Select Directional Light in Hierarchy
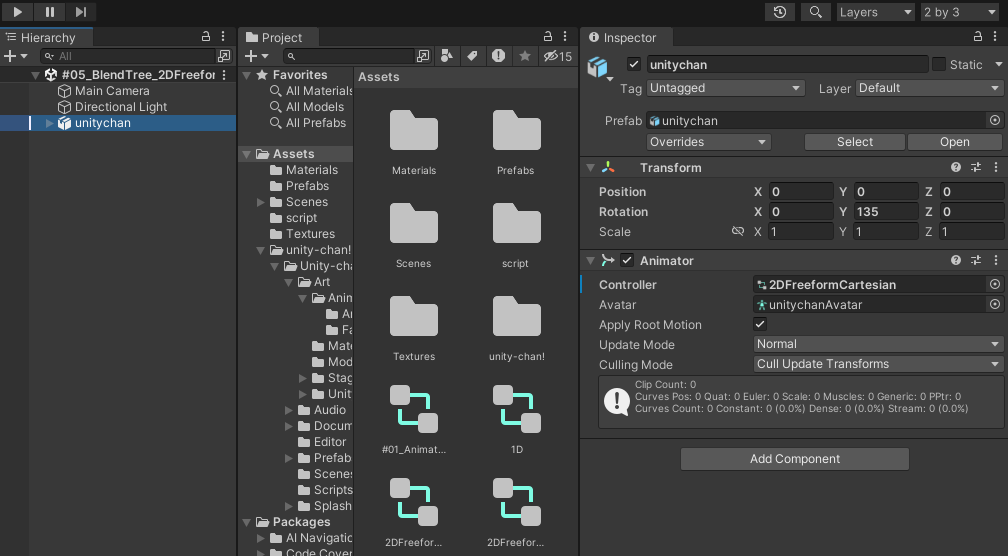This screenshot has height=556, width=1008. (x=121, y=107)
